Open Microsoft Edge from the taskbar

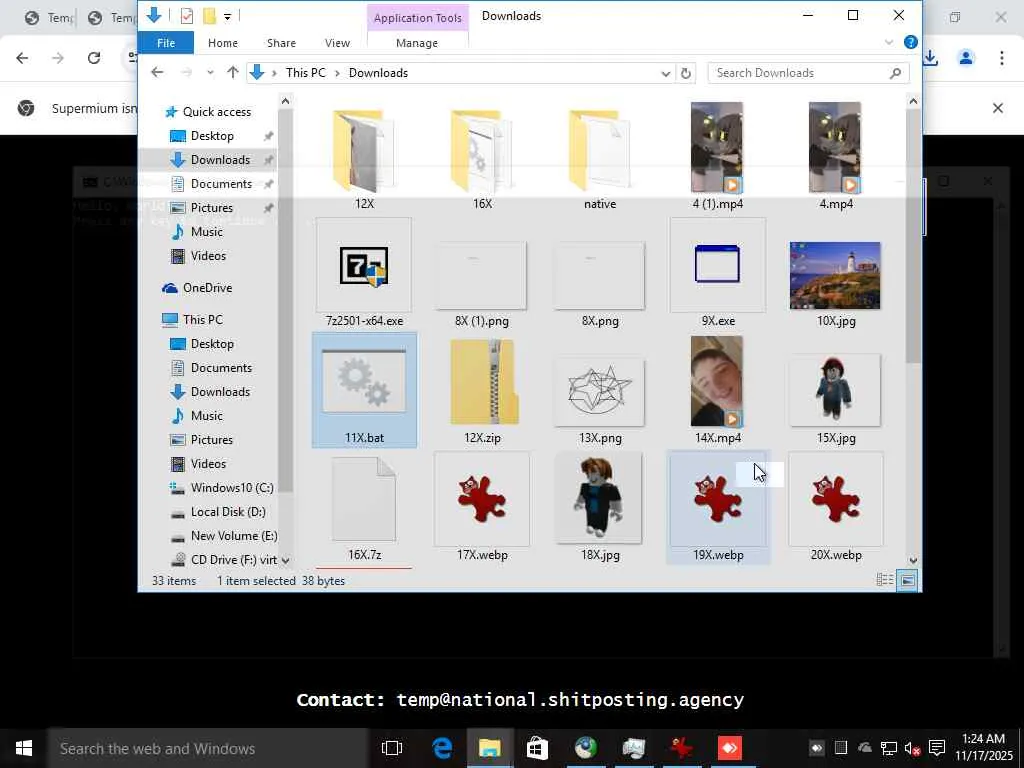tap(442, 748)
